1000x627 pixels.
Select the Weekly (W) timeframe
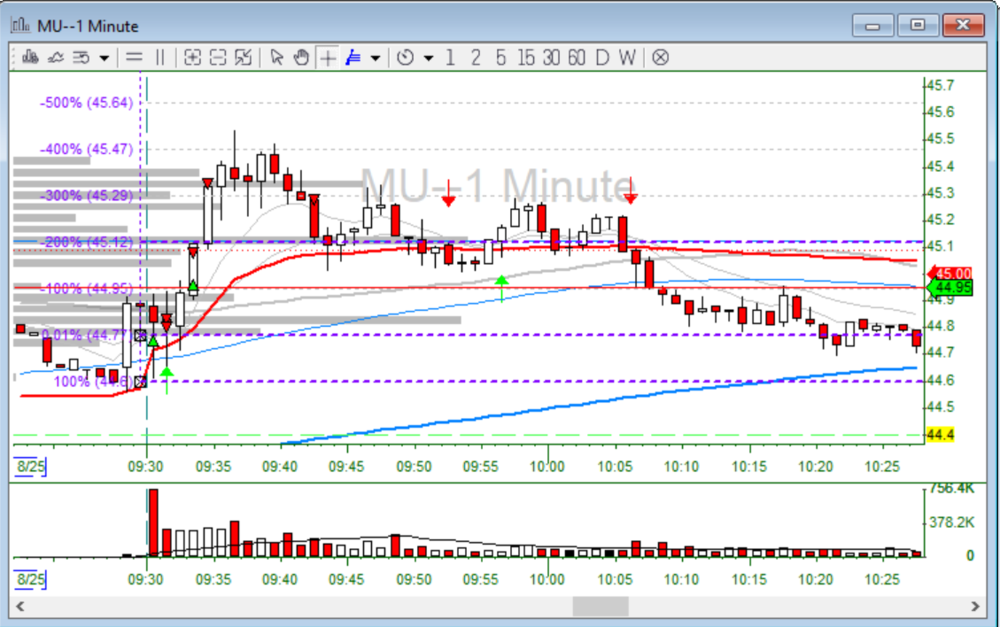(626, 58)
